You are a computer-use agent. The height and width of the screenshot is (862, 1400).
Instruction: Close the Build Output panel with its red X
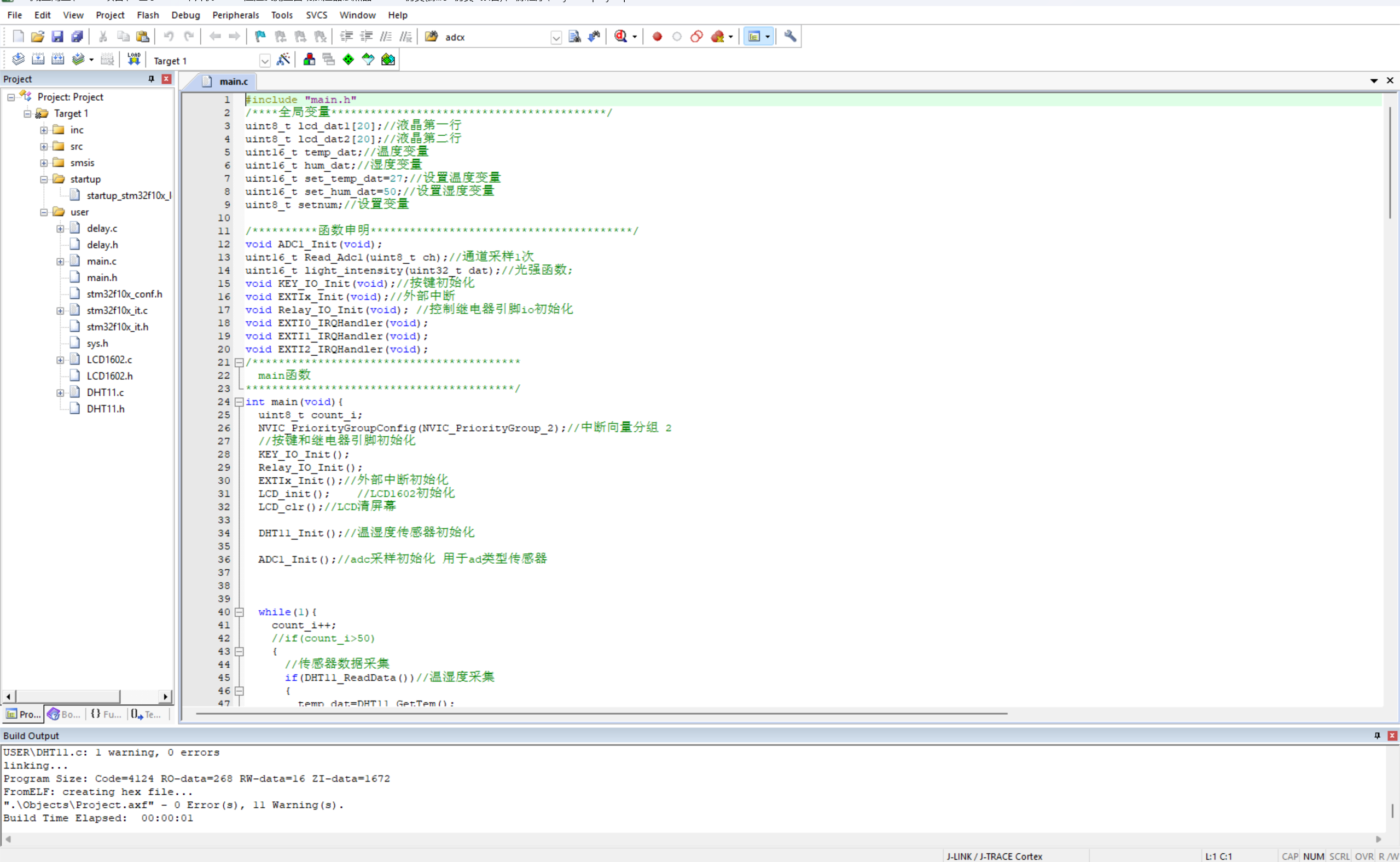pyautogui.click(x=1392, y=736)
